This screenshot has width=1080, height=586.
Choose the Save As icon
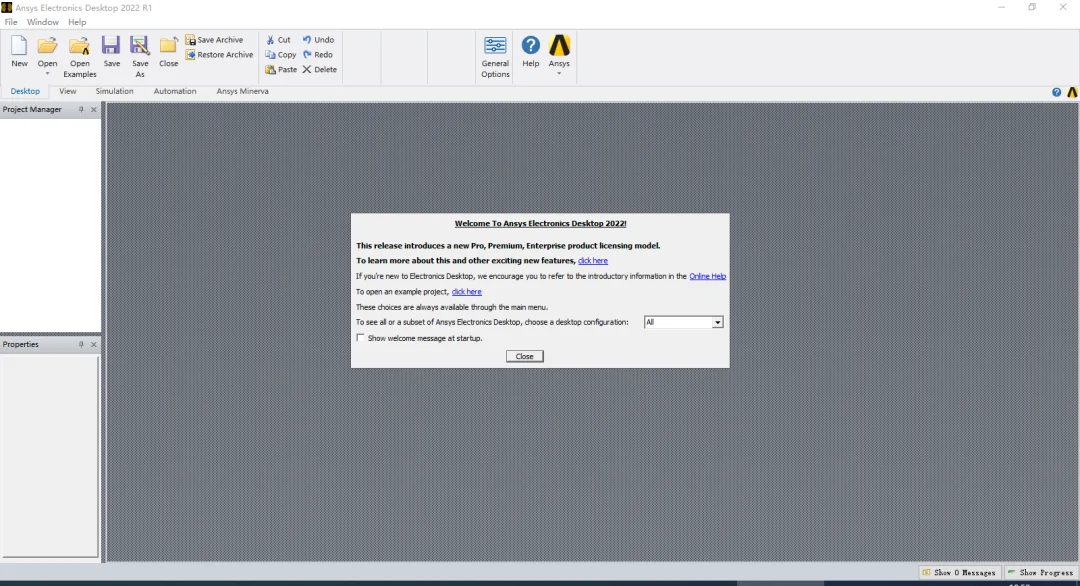point(140,46)
